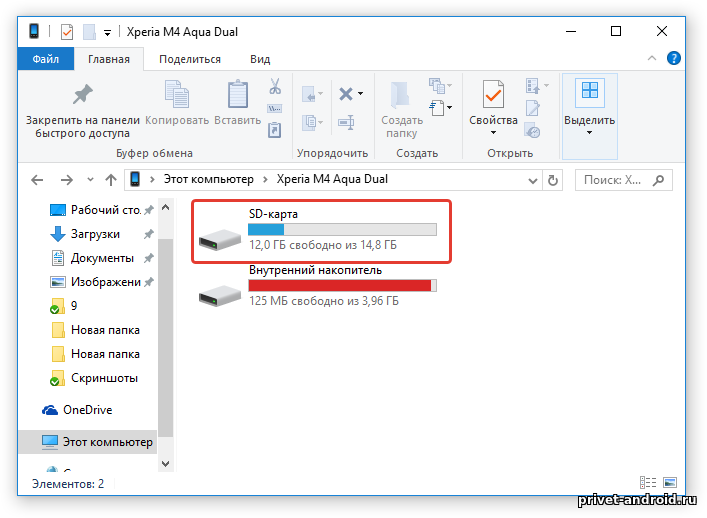Click the Help question mark icon
Image resolution: width=707 pixels, height=518 pixels.
coord(676,59)
